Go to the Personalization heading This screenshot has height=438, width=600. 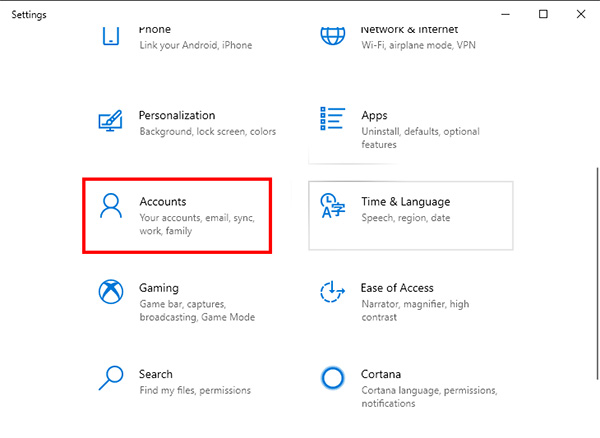[177, 115]
